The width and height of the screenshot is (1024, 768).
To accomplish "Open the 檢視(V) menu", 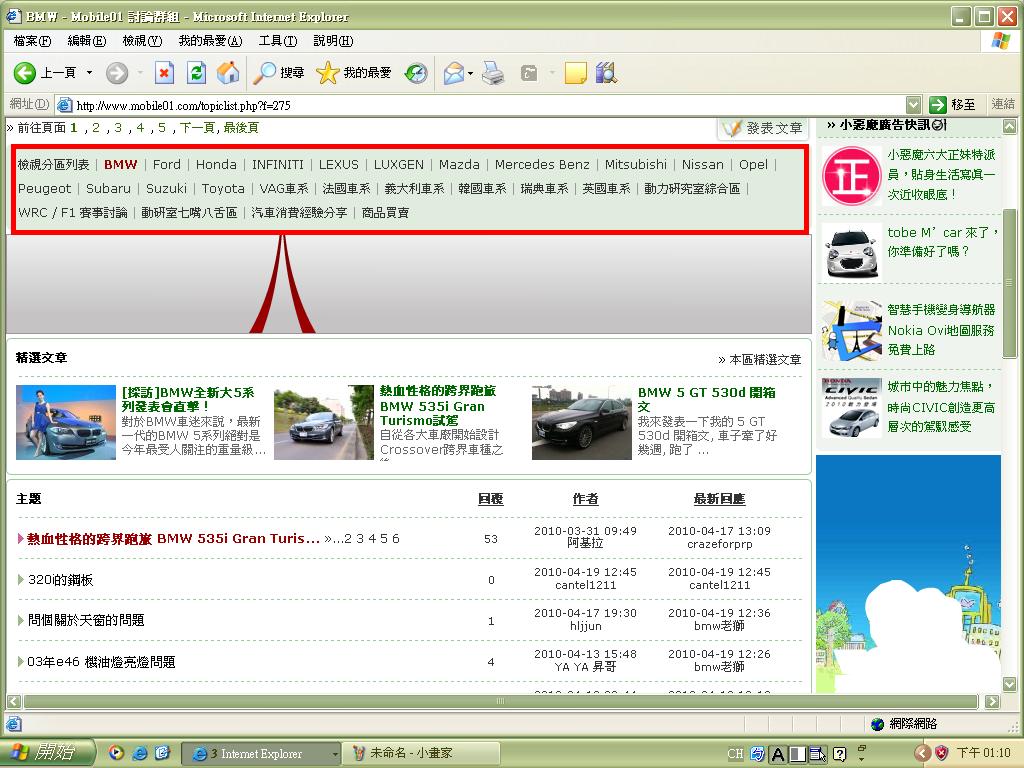I will [142, 41].
